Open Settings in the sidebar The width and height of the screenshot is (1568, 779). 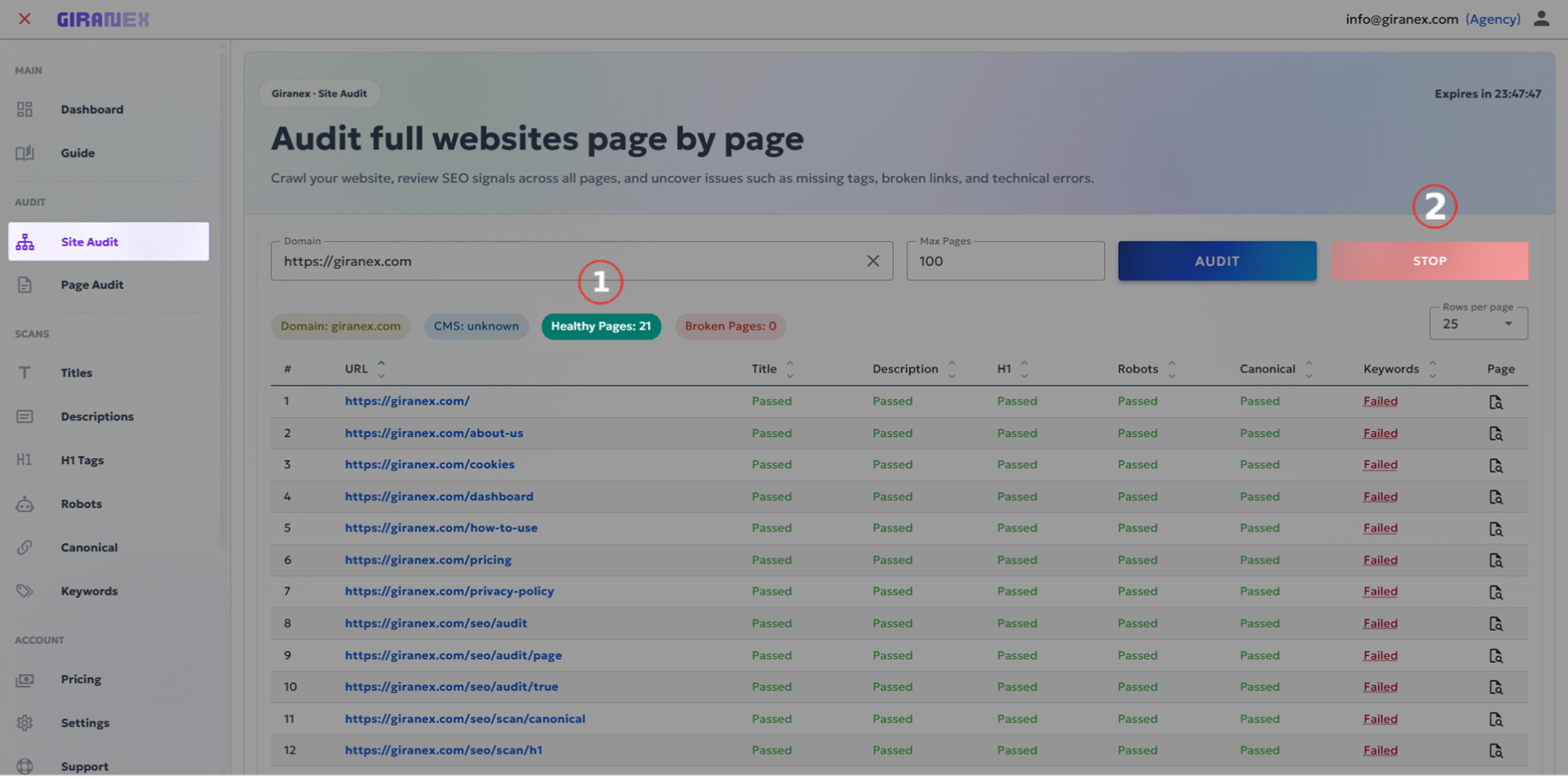point(108,723)
